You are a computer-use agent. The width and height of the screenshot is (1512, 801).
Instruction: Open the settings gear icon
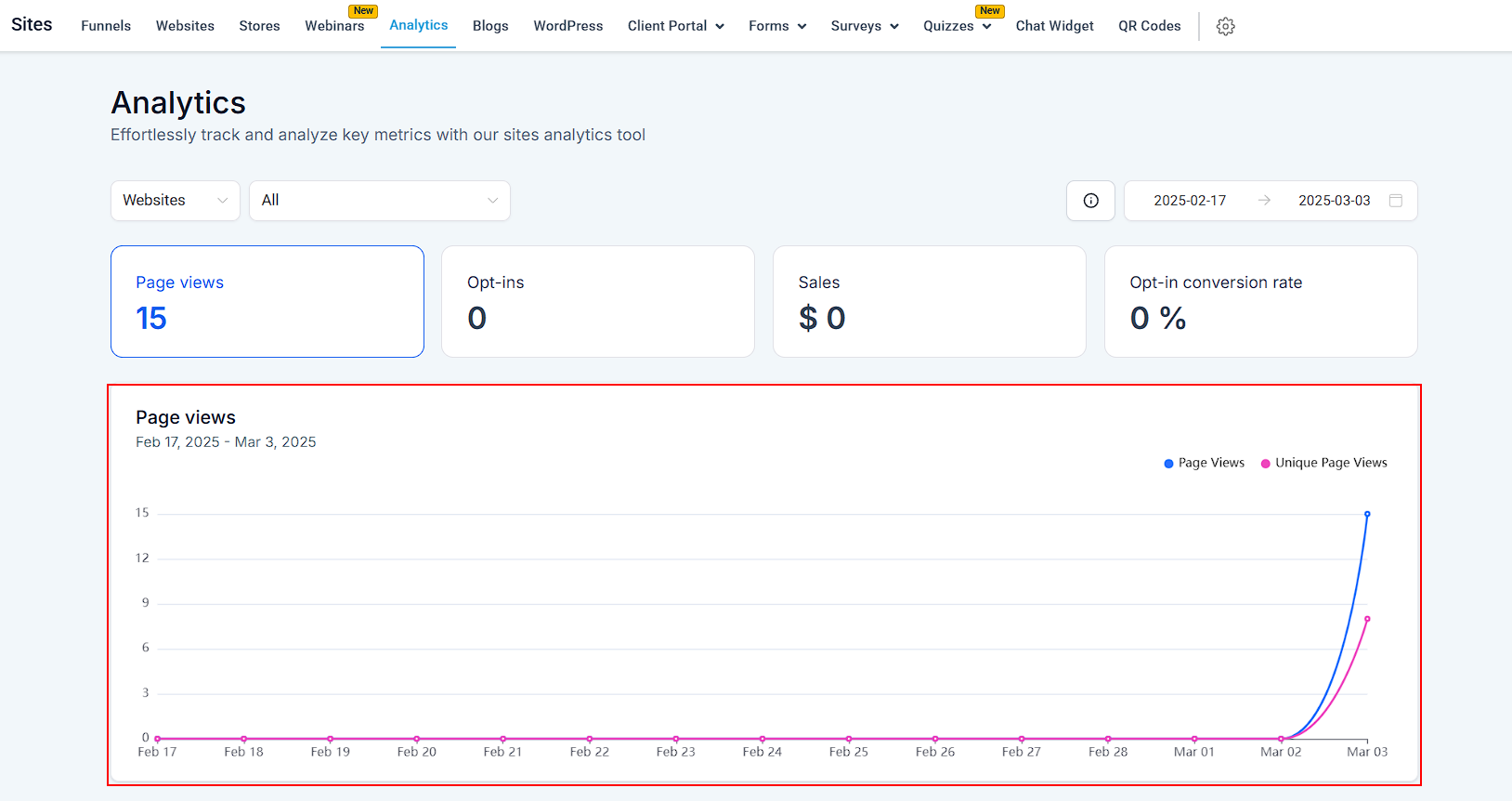(1225, 27)
